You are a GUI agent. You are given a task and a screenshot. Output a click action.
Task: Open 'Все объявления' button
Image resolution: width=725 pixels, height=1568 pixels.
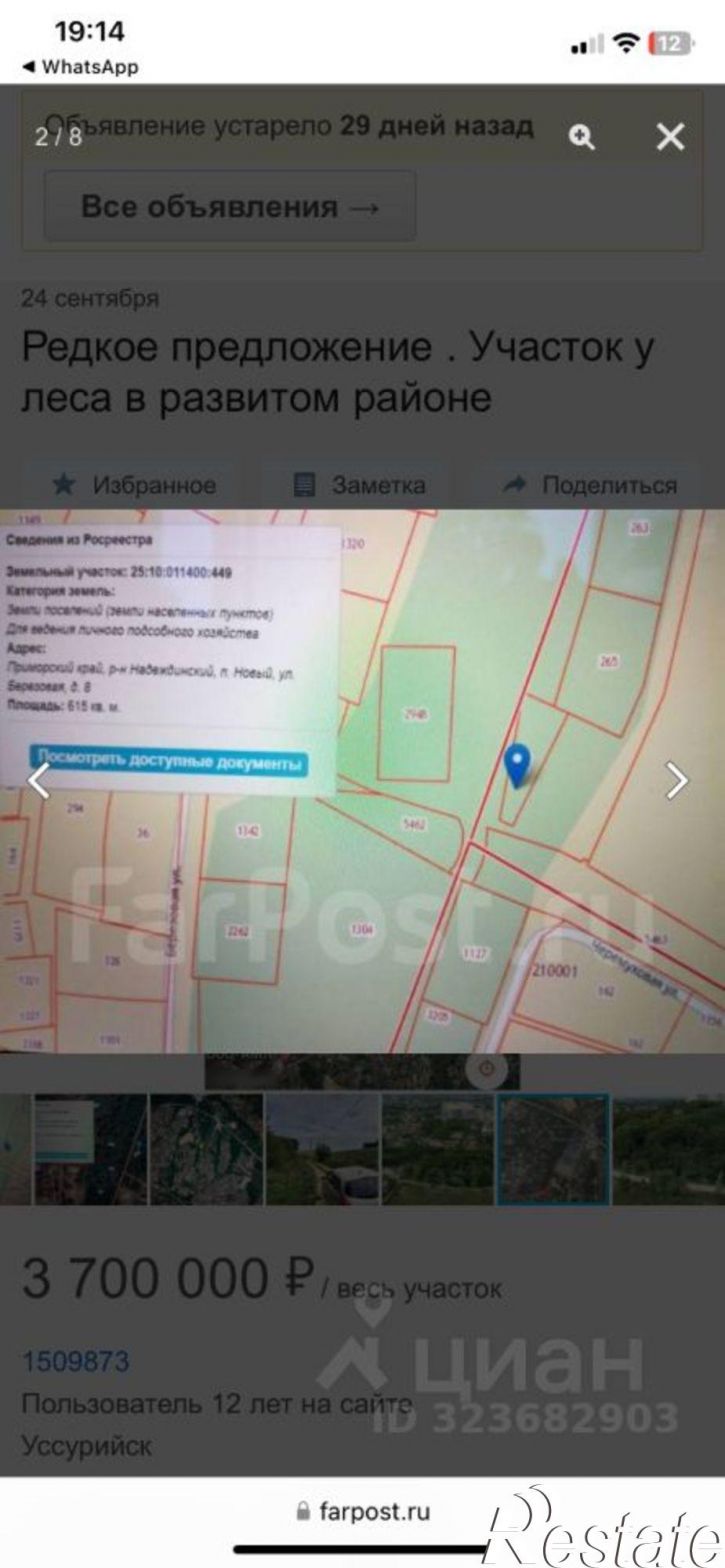[x=230, y=207]
